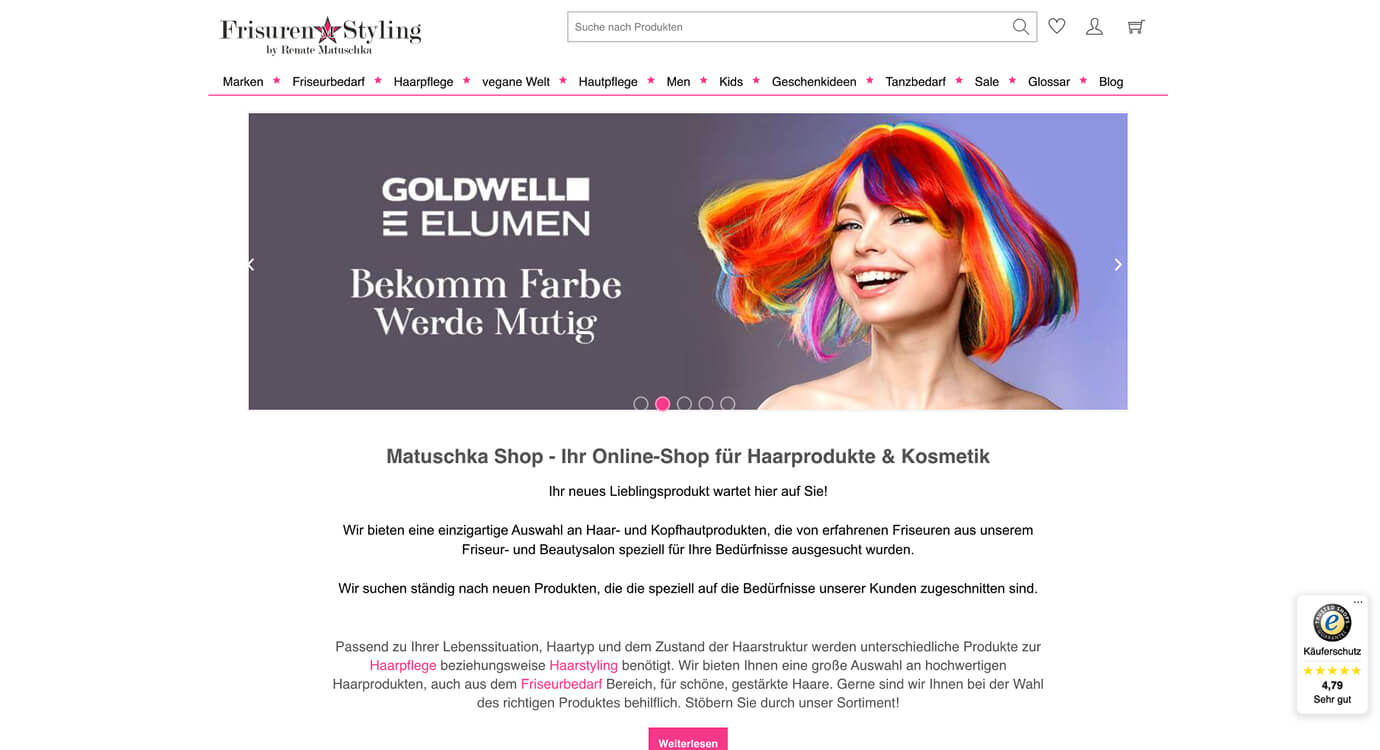The width and height of the screenshot is (1380, 750).
Task: Select the fifth carousel slide dot
Action: point(728,404)
